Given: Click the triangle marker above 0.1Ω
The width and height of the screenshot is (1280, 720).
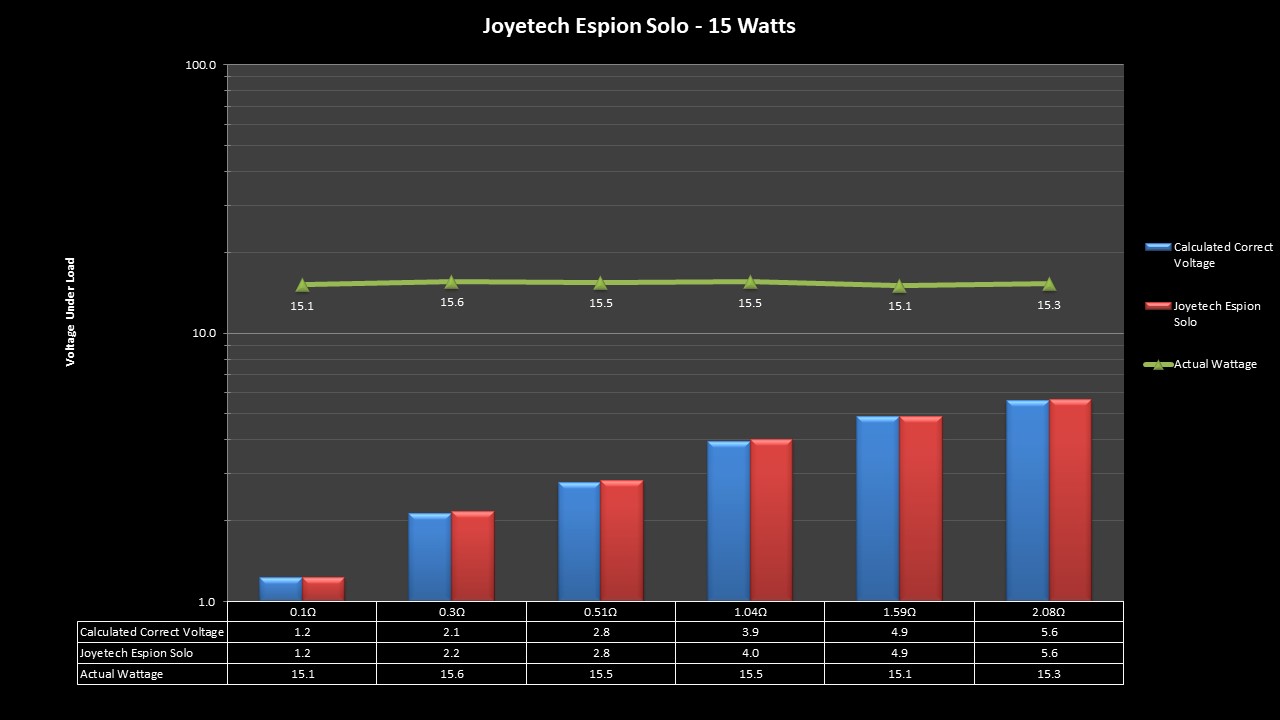Looking at the screenshot, I should [302, 285].
